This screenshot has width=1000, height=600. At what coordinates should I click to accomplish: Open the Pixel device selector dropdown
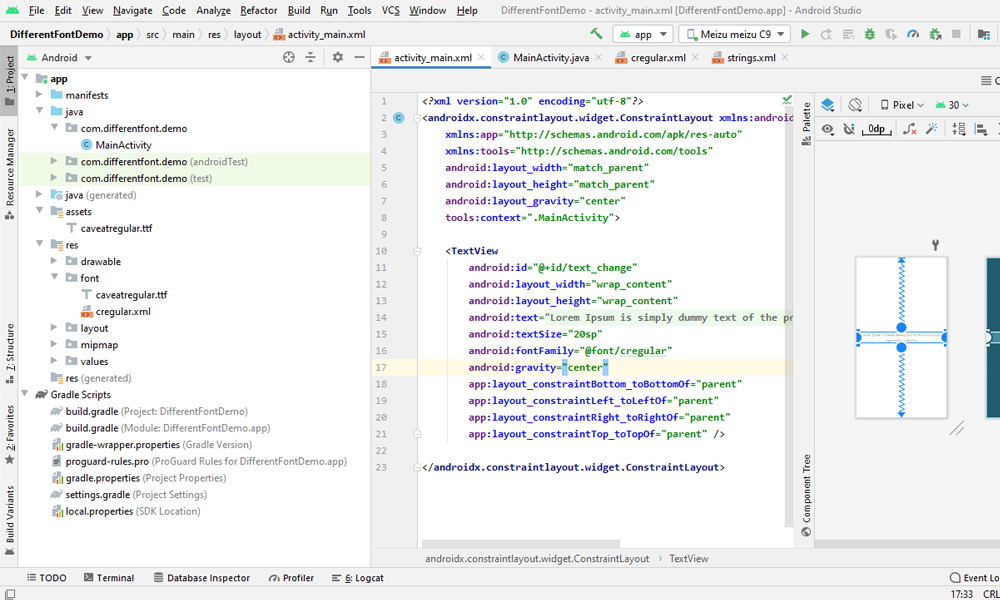(x=902, y=105)
